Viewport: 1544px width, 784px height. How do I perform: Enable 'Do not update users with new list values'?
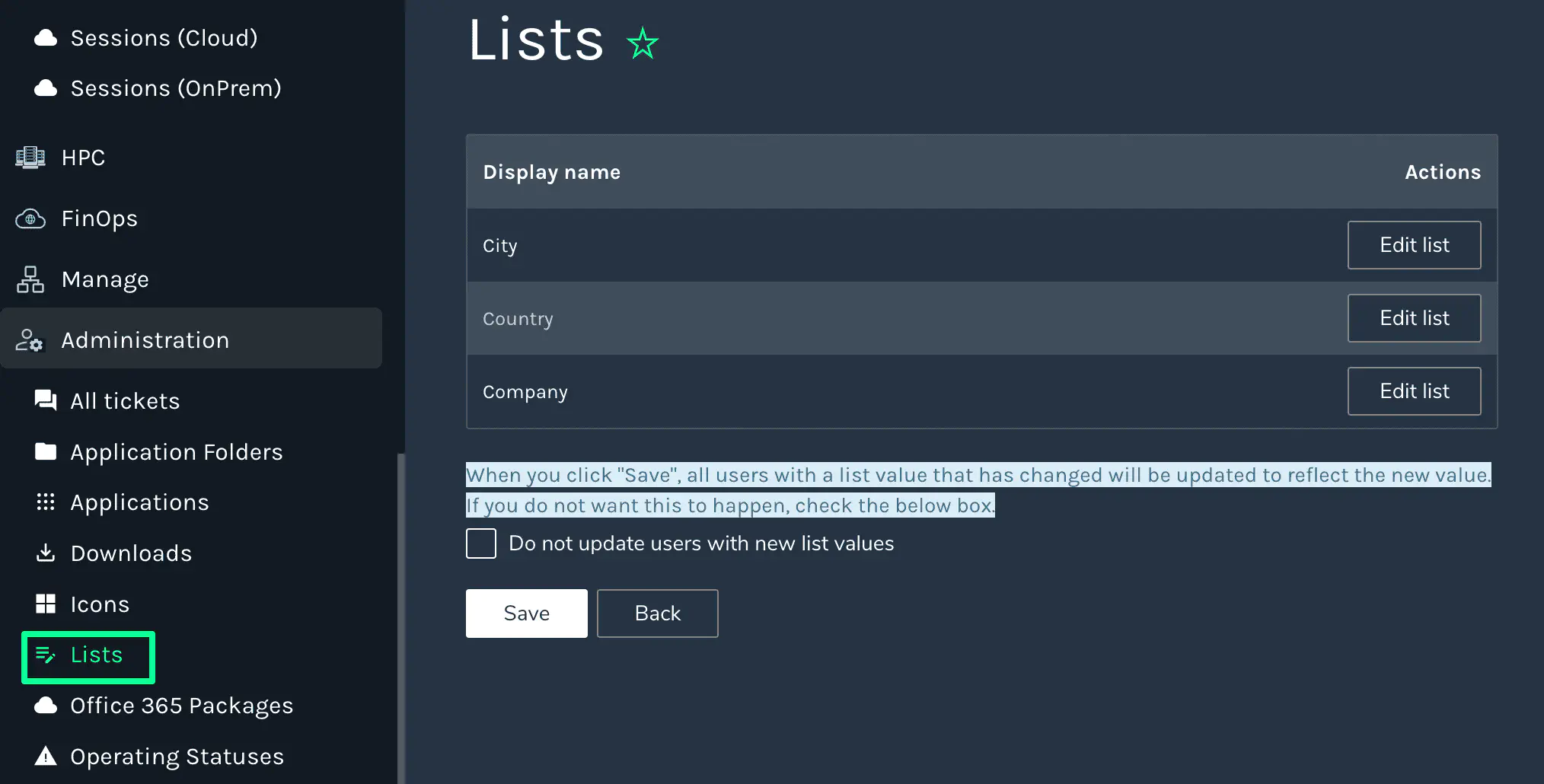pyautogui.click(x=480, y=543)
